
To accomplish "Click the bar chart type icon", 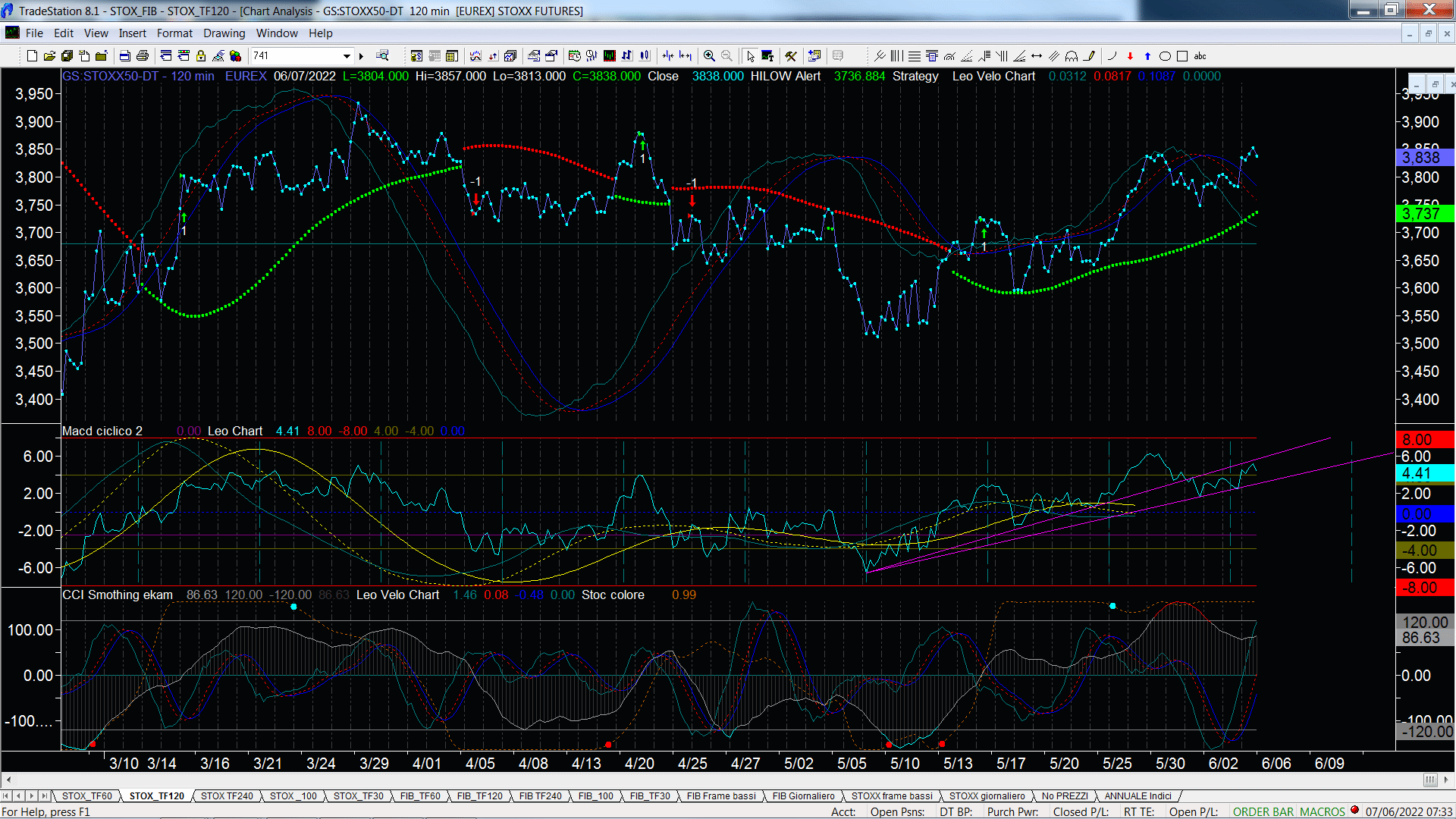I will 627,56.
